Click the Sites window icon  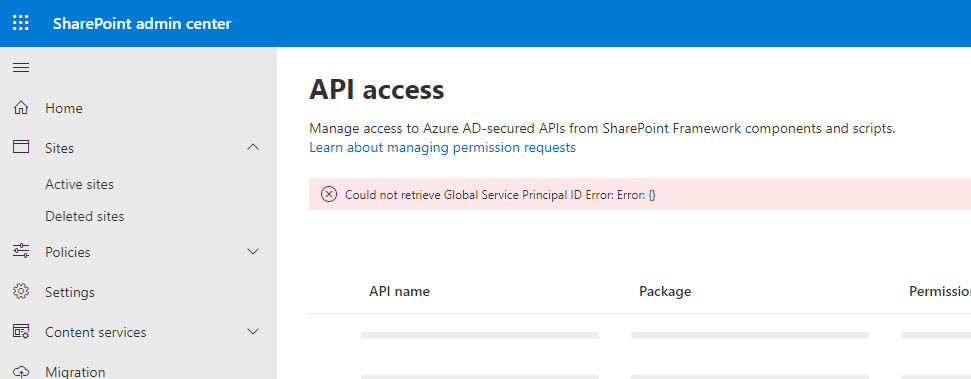21,147
